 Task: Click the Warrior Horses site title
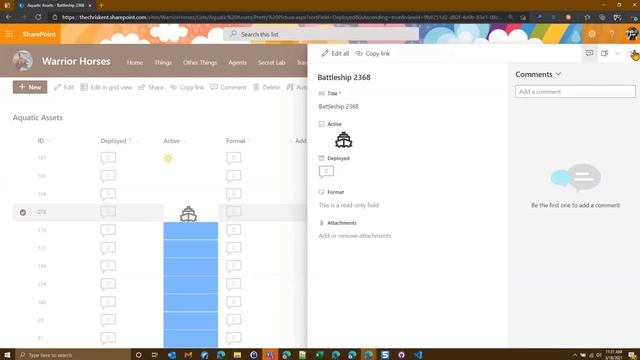(76, 61)
